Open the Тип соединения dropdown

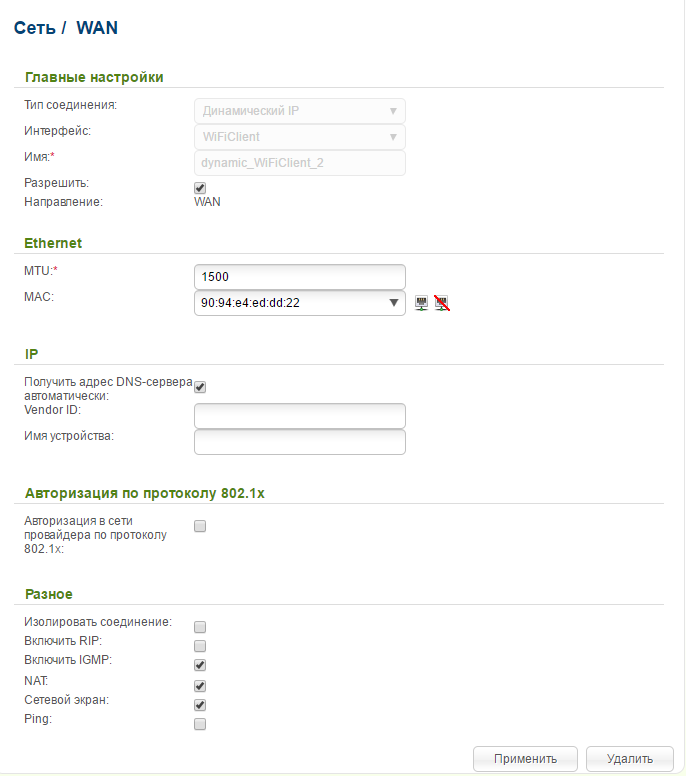(x=299, y=110)
